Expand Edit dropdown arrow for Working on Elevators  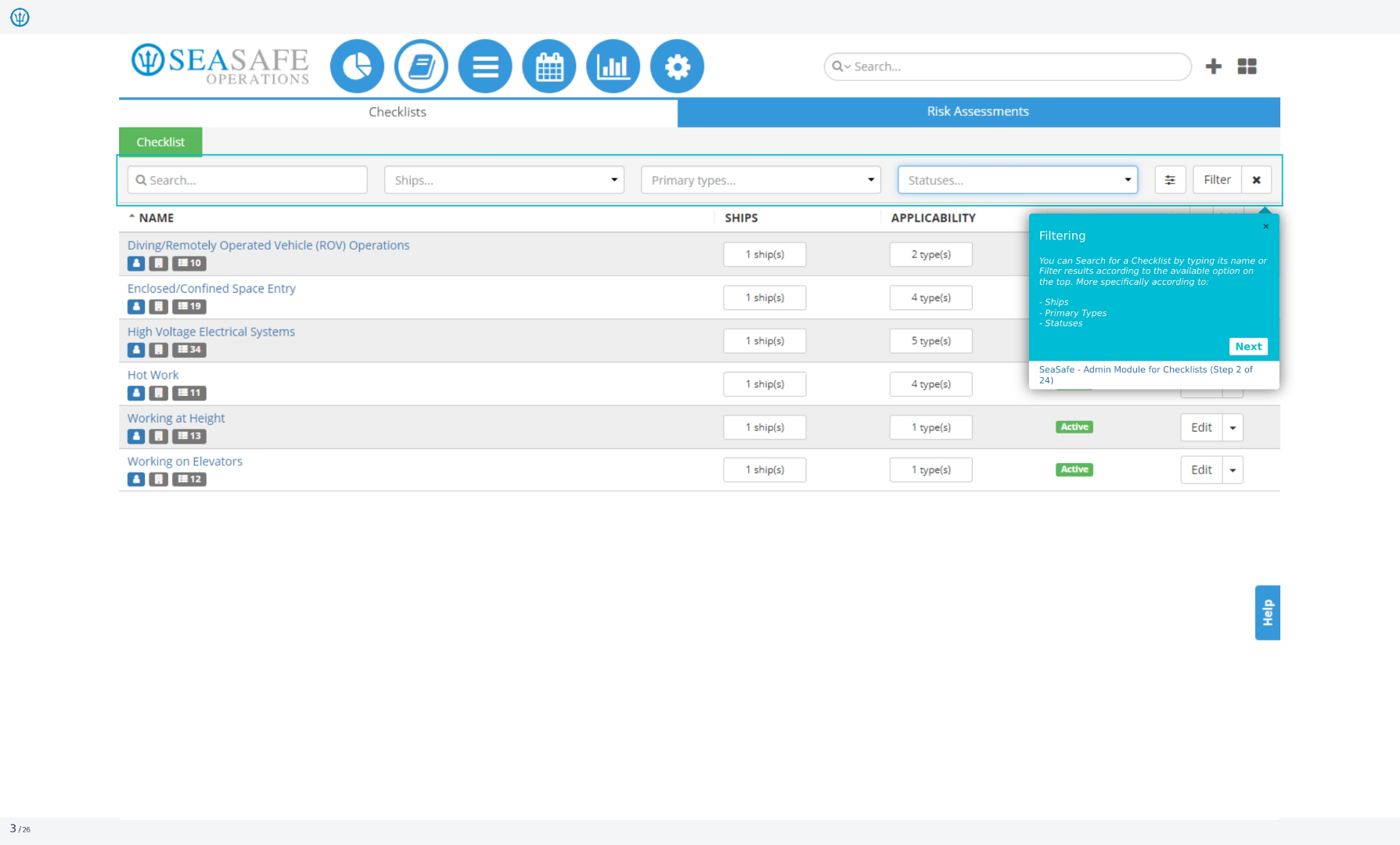(1233, 470)
